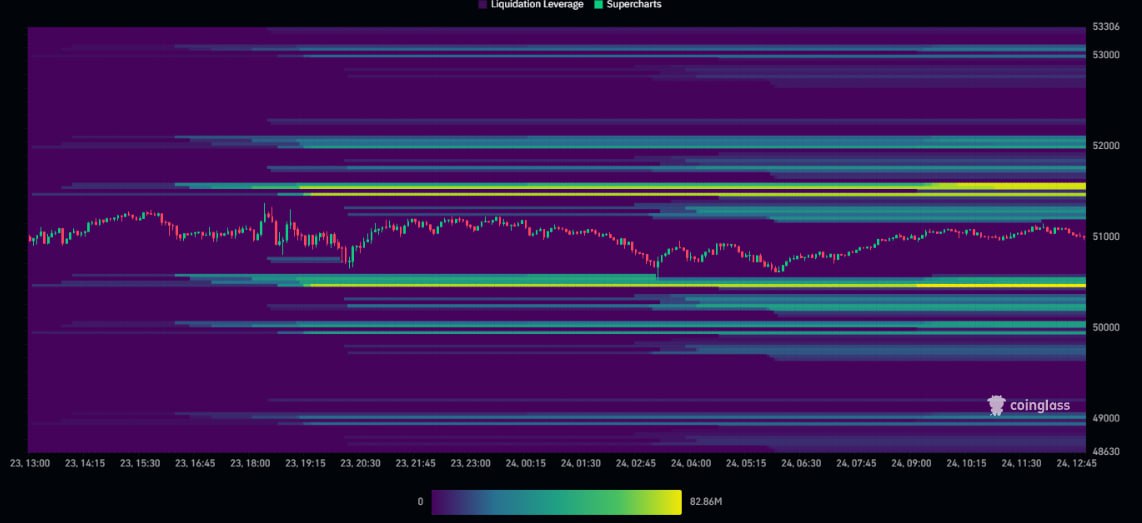The image size is (1142, 523).
Task: Click the bright yellow end of the color scale
Action: (x=675, y=502)
